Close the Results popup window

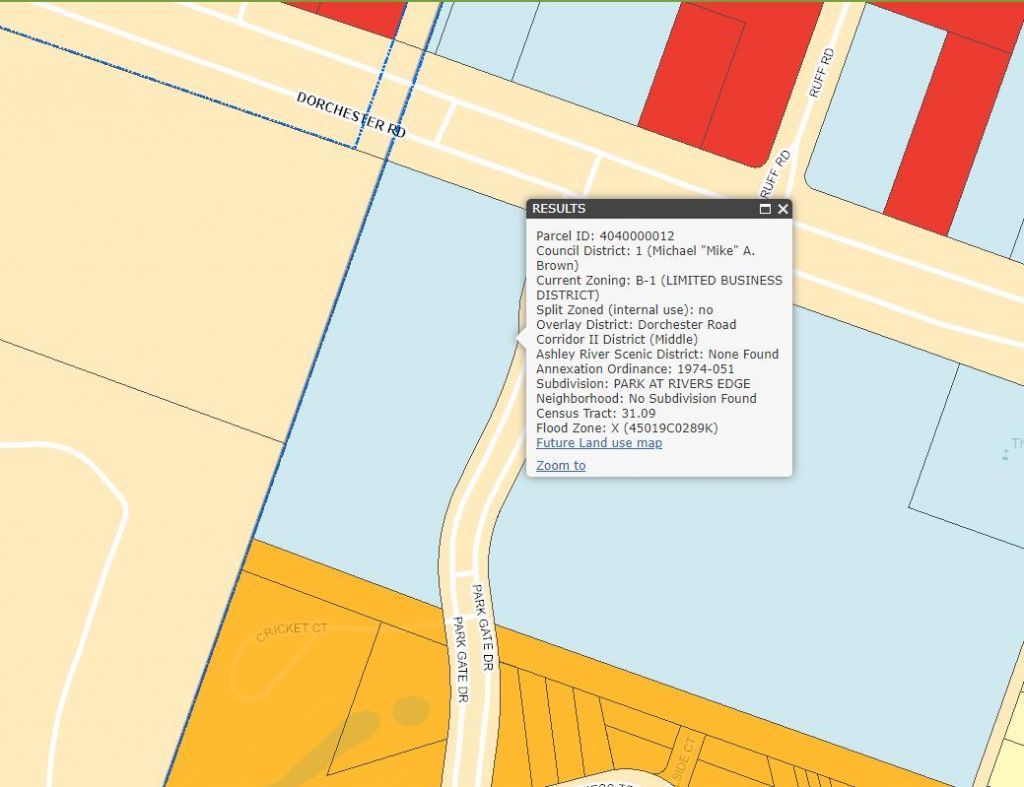[x=783, y=209]
